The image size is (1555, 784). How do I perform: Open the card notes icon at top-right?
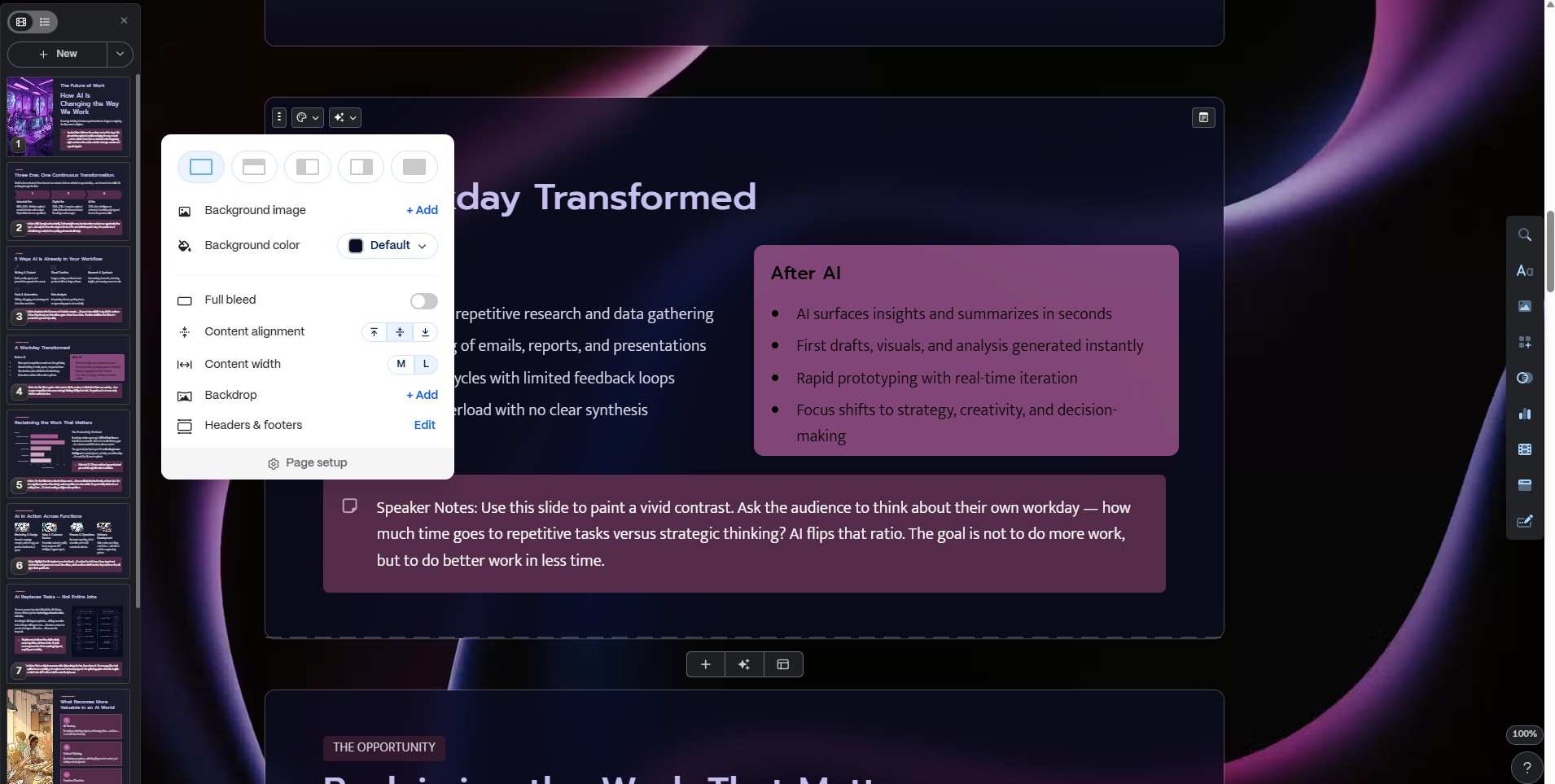1203,117
